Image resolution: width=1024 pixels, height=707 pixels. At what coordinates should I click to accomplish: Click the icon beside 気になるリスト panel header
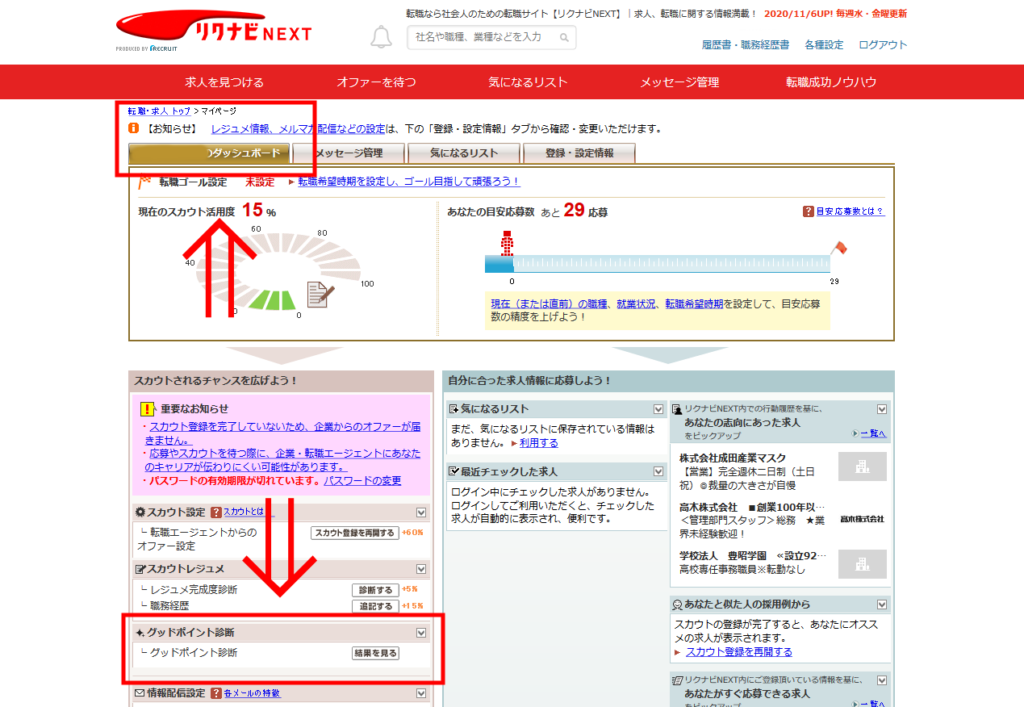454,409
